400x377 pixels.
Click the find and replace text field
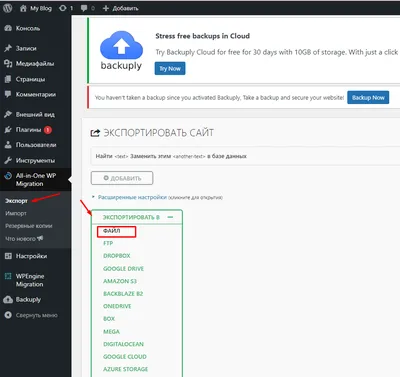pyautogui.click(x=245, y=156)
